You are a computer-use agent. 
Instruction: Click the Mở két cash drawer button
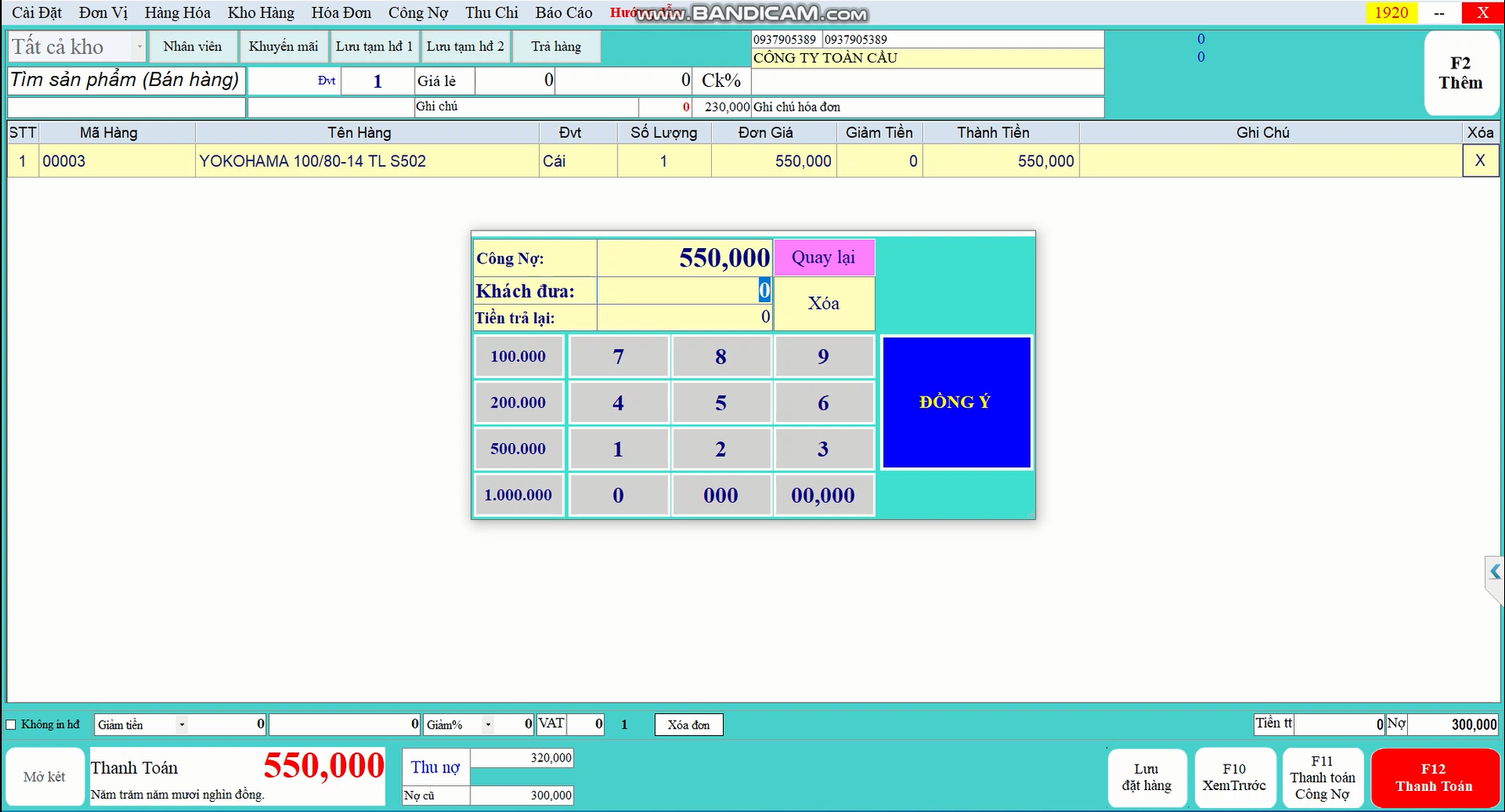(x=45, y=777)
